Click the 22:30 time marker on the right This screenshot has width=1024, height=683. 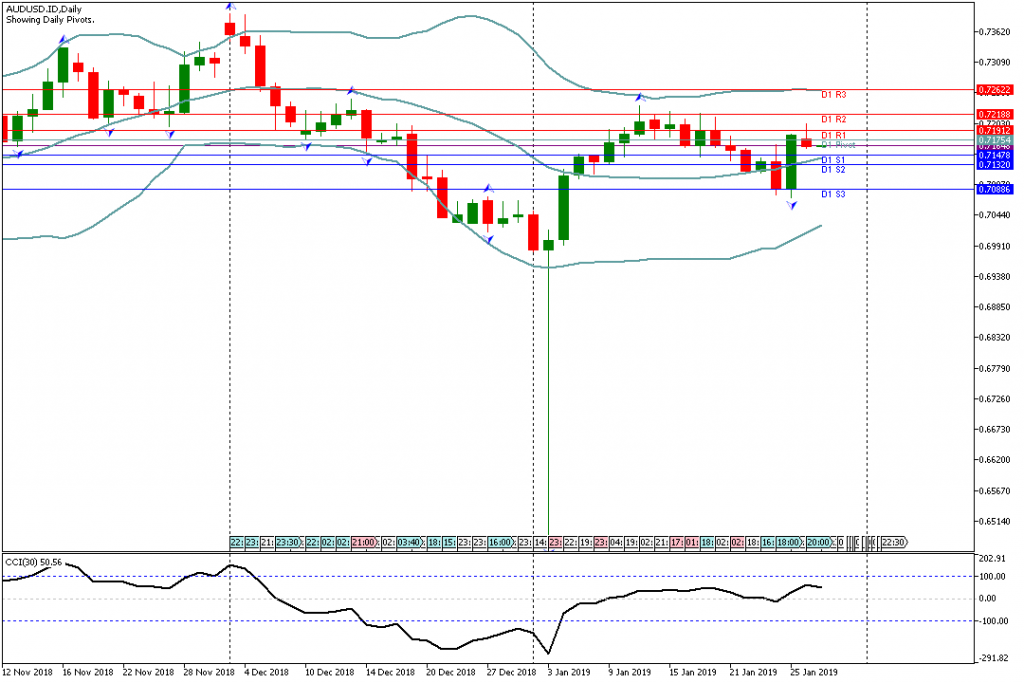click(x=893, y=542)
